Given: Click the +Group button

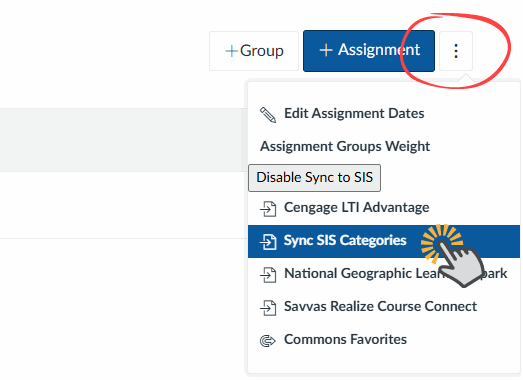Looking at the screenshot, I should click(x=254, y=51).
